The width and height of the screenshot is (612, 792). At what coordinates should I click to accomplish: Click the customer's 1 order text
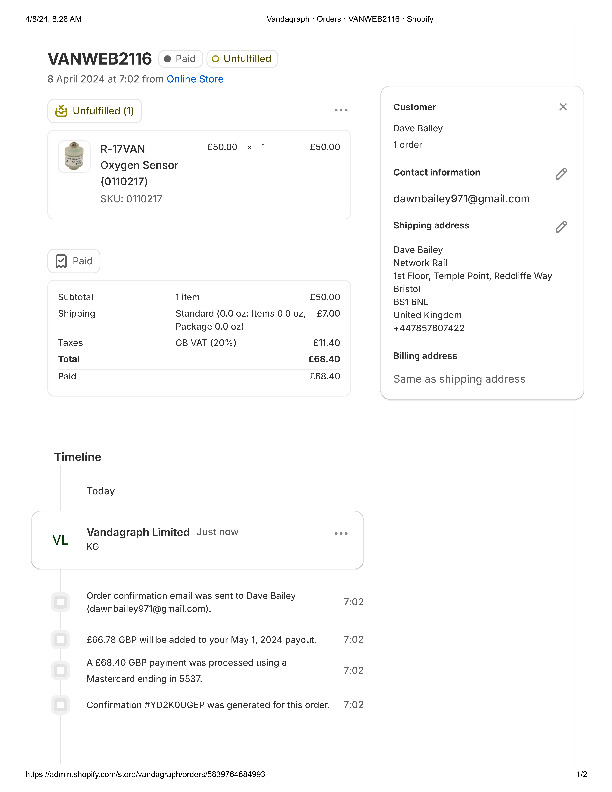click(x=408, y=145)
